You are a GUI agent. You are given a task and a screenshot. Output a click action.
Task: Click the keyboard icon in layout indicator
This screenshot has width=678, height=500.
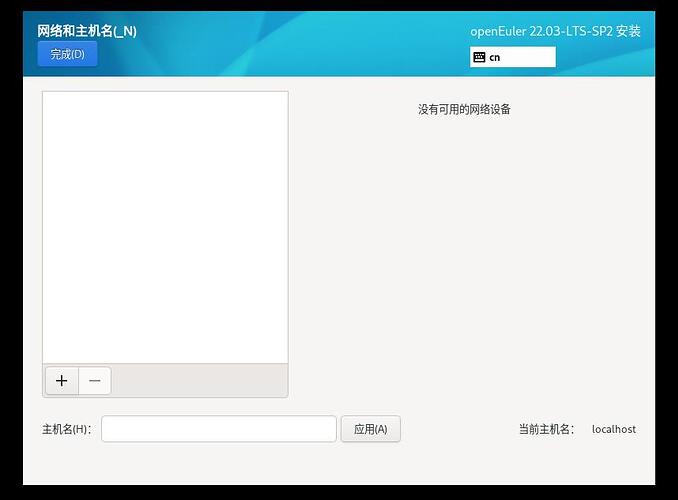click(479, 57)
